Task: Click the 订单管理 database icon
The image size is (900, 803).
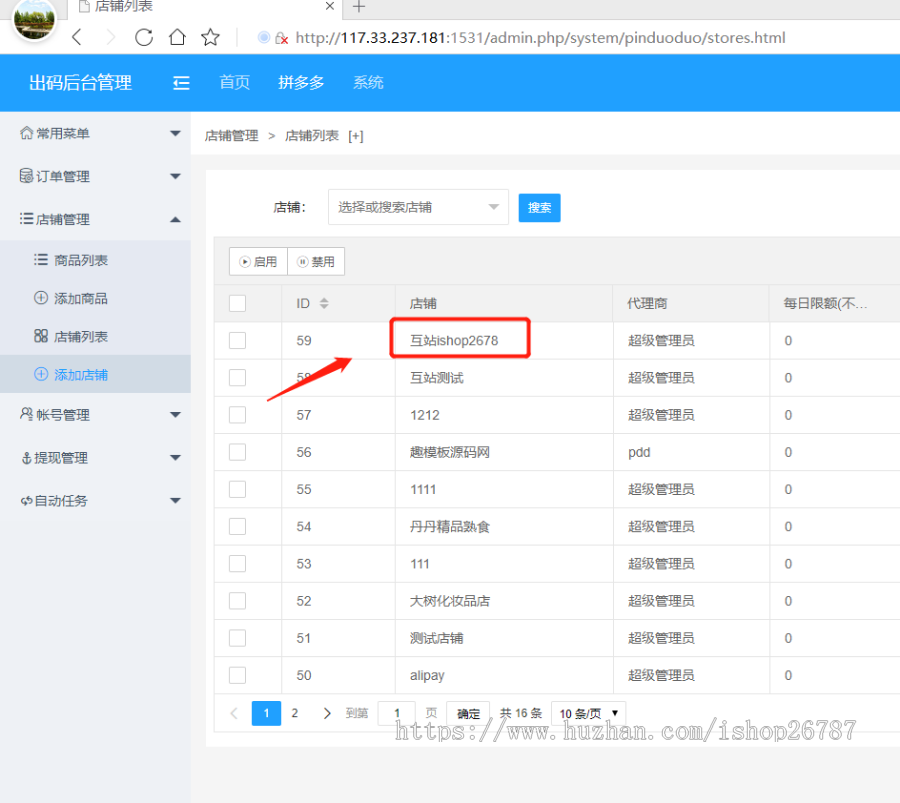Action: (x=25, y=176)
